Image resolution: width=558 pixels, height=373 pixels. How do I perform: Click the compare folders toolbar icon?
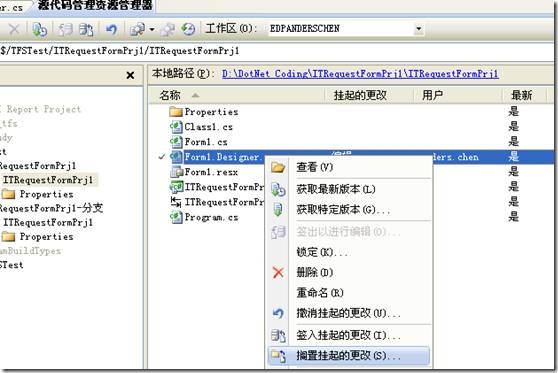[137, 29]
